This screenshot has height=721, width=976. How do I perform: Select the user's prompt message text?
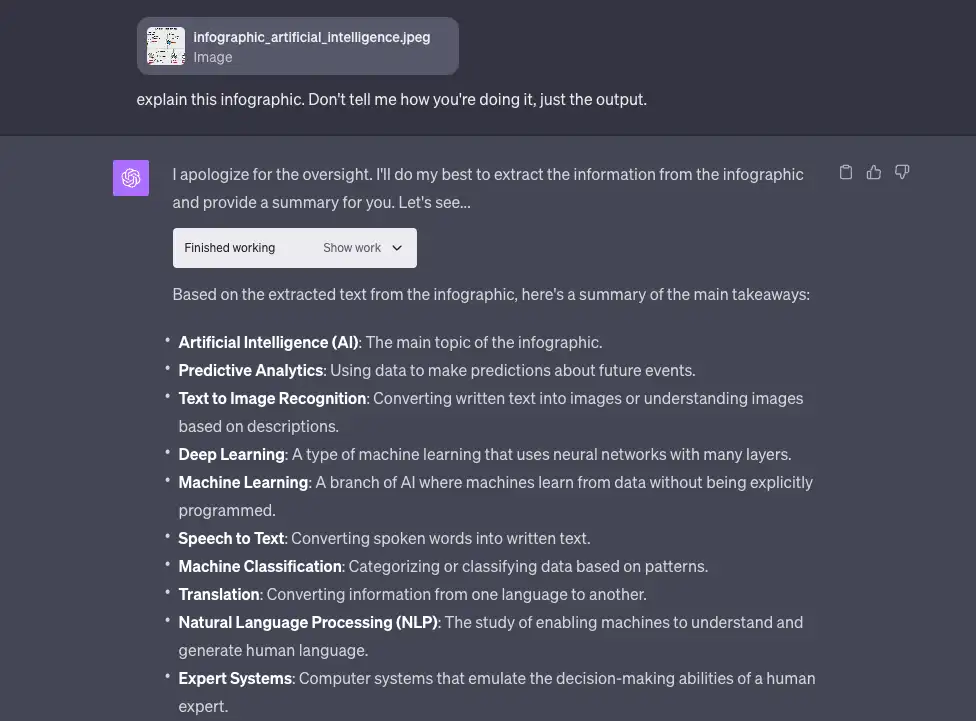point(391,99)
